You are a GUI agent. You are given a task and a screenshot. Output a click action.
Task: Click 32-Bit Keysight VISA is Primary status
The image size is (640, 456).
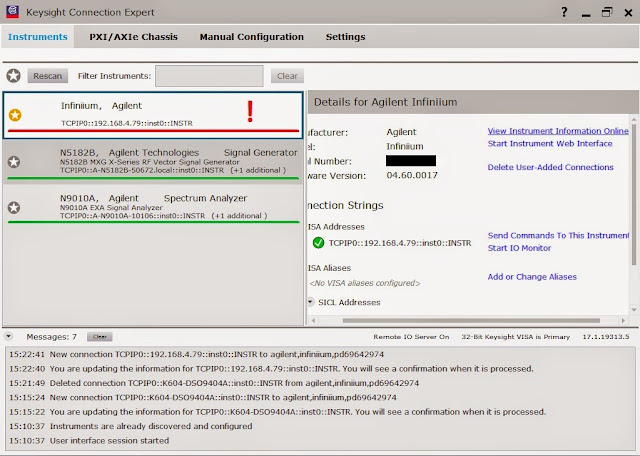[x=516, y=337]
